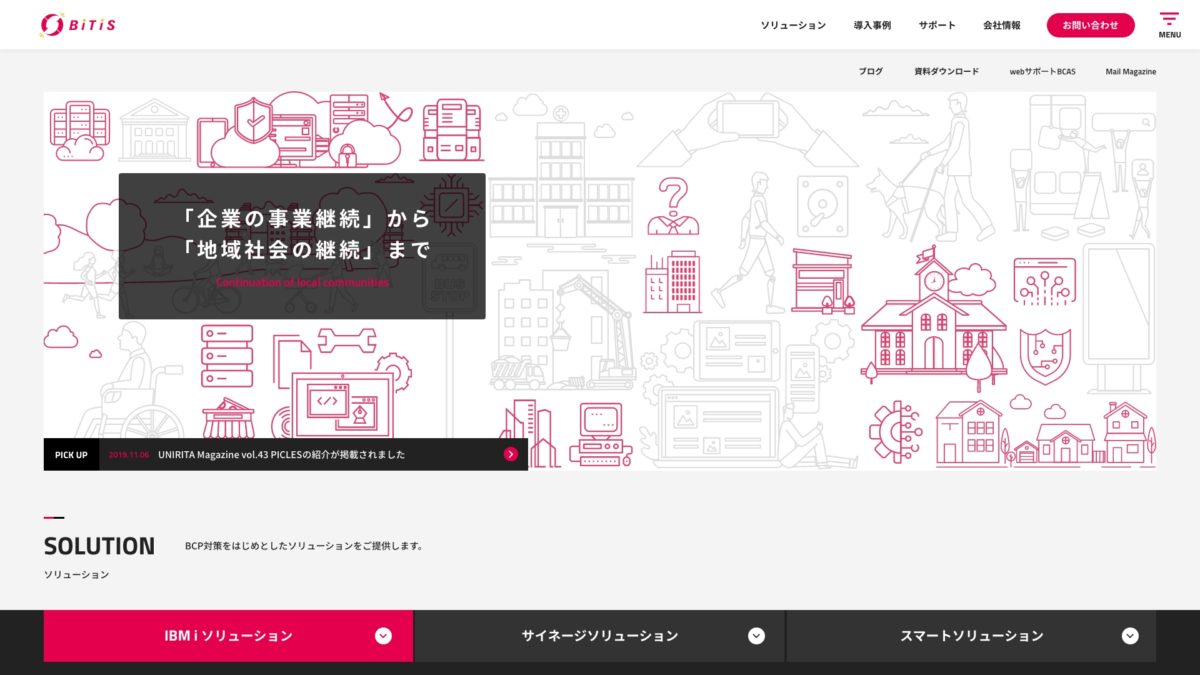Expand the スマートソリューション chevron
Image resolution: width=1200 pixels, height=675 pixels.
[1130, 636]
